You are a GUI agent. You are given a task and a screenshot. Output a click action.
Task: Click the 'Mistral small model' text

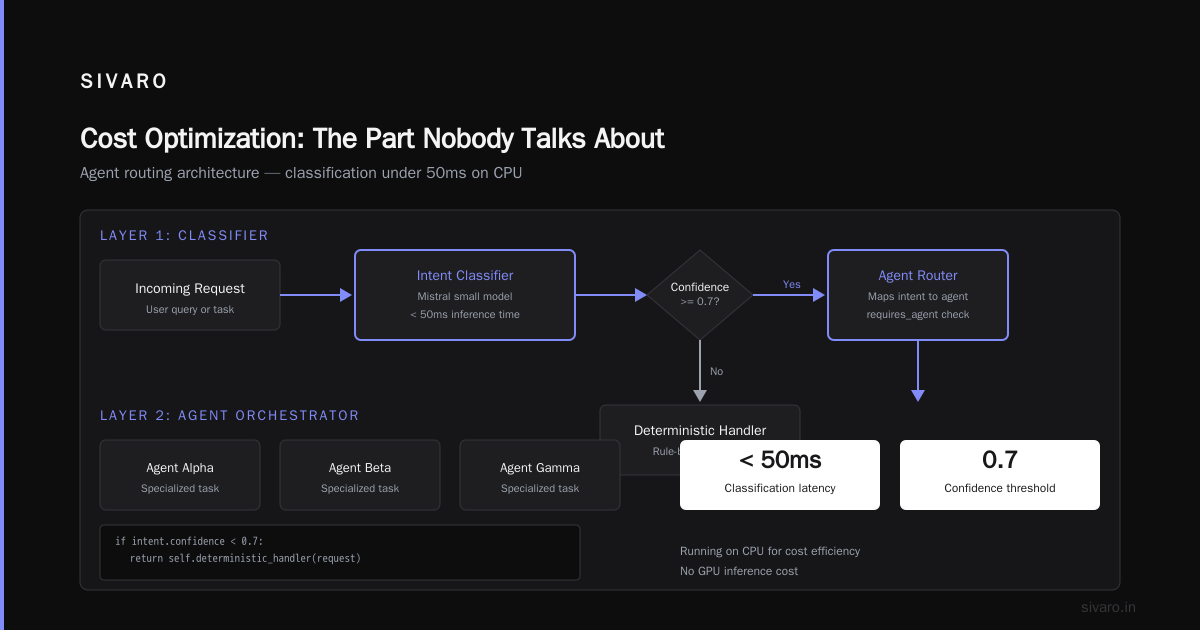pyautogui.click(x=465, y=296)
